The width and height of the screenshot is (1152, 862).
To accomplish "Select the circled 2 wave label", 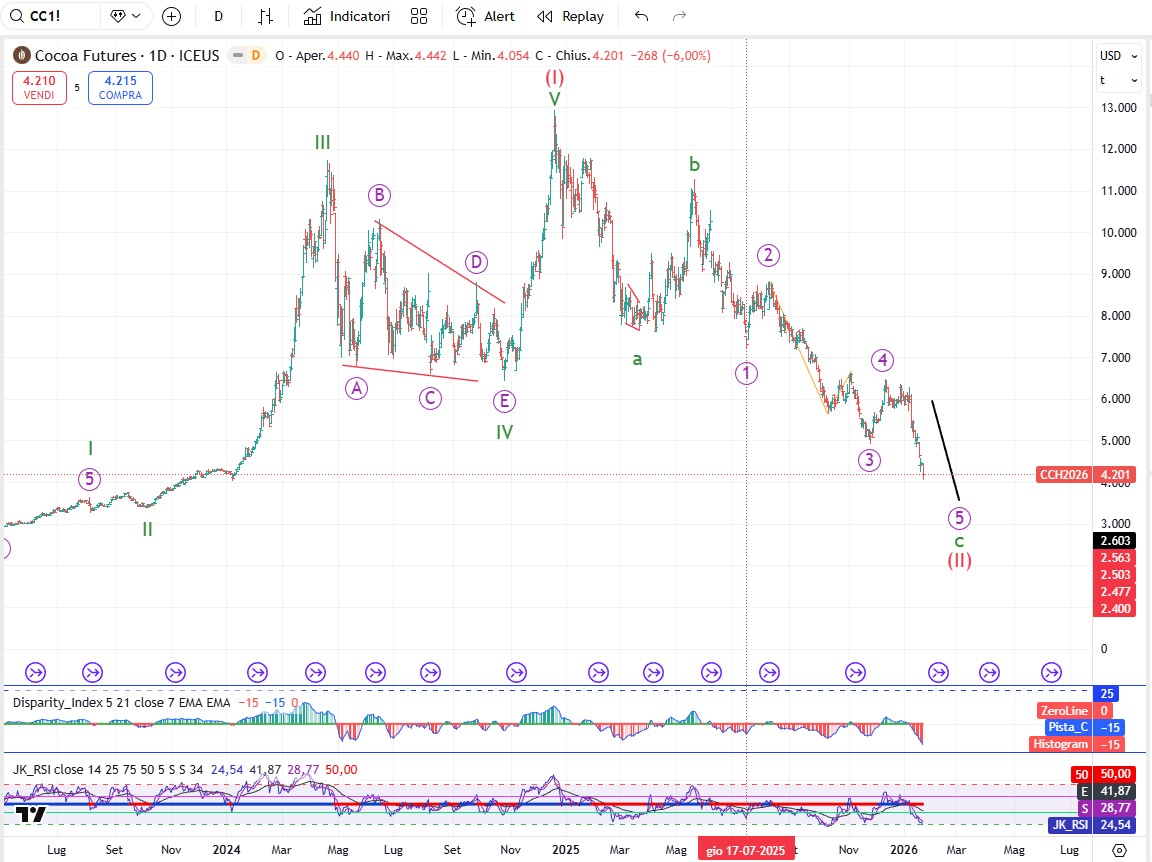I will point(768,255).
